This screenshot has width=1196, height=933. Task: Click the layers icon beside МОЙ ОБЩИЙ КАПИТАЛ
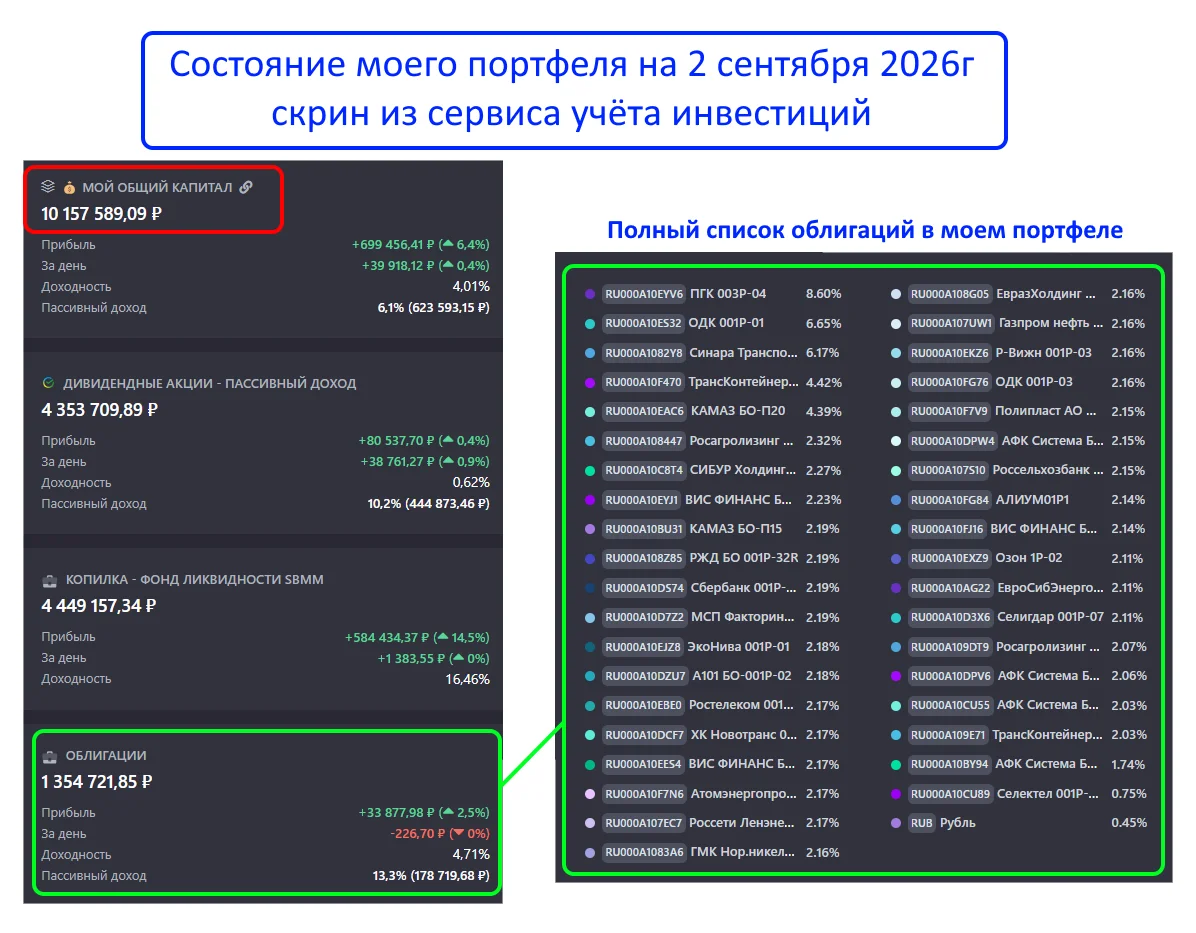tap(48, 187)
